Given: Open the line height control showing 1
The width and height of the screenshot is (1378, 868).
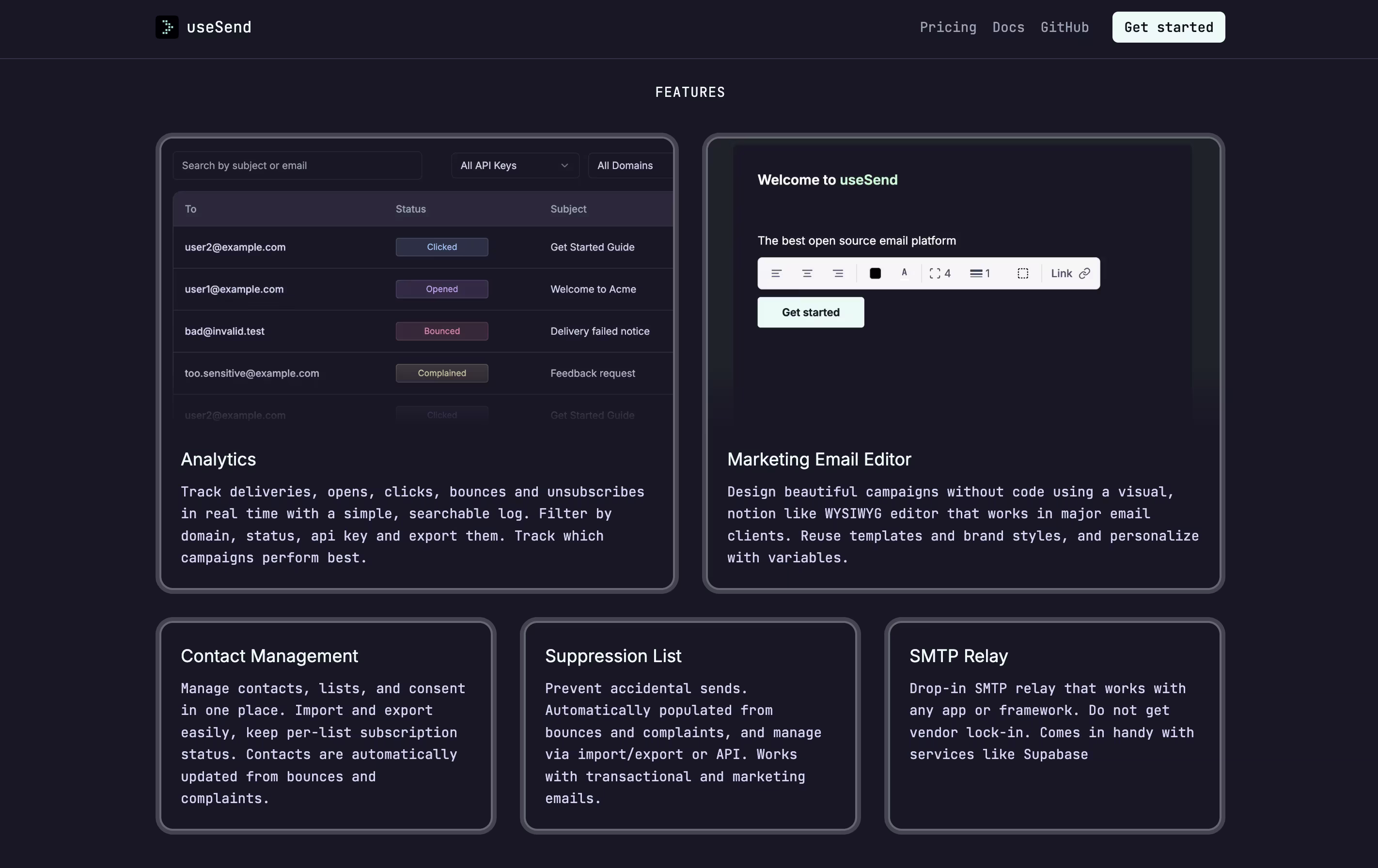Looking at the screenshot, I should [979, 273].
